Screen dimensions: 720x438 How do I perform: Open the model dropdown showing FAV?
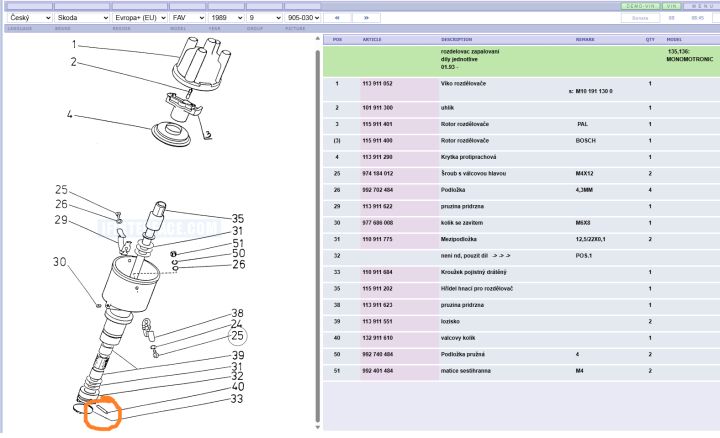click(187, 17)
